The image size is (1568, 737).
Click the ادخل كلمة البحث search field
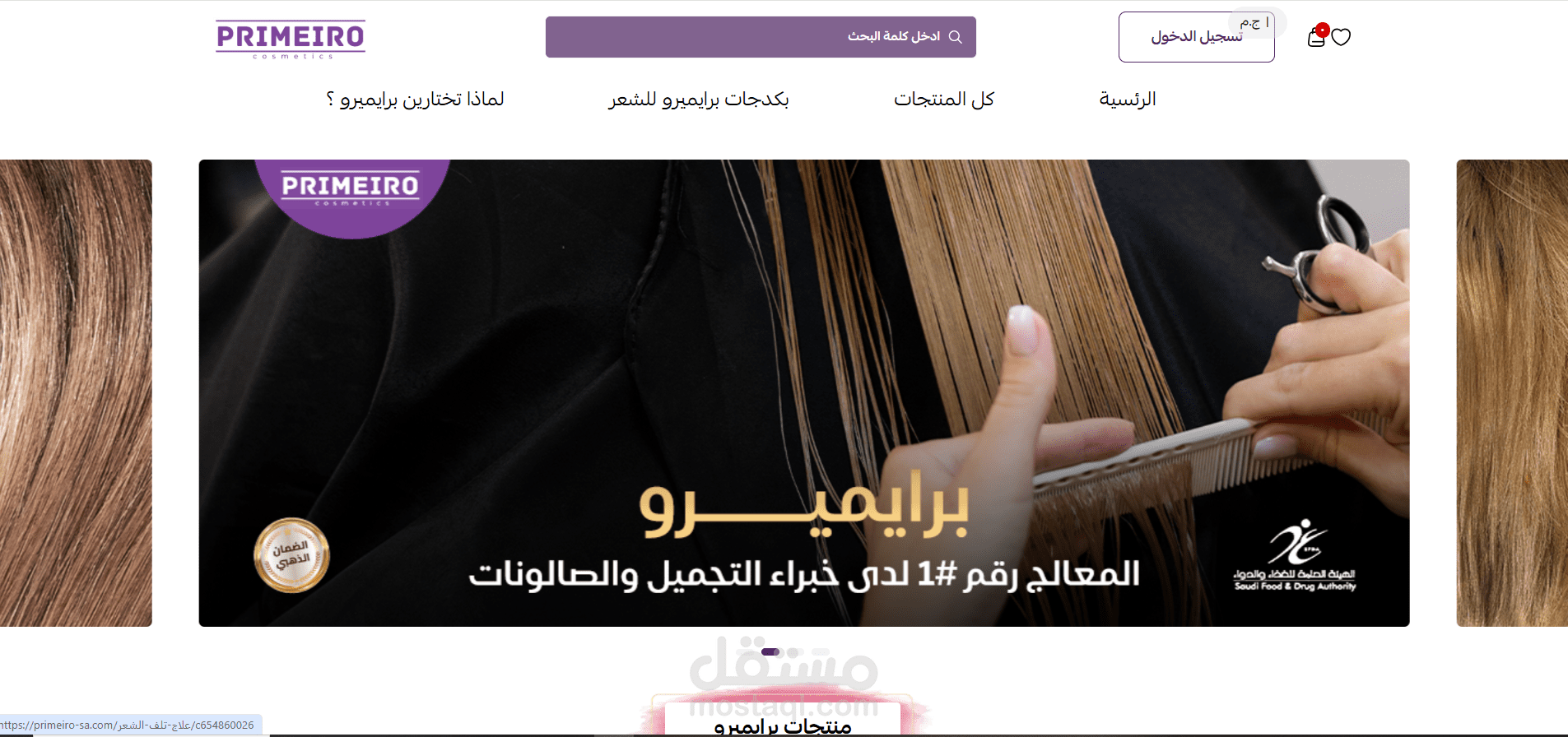point(761,37)
